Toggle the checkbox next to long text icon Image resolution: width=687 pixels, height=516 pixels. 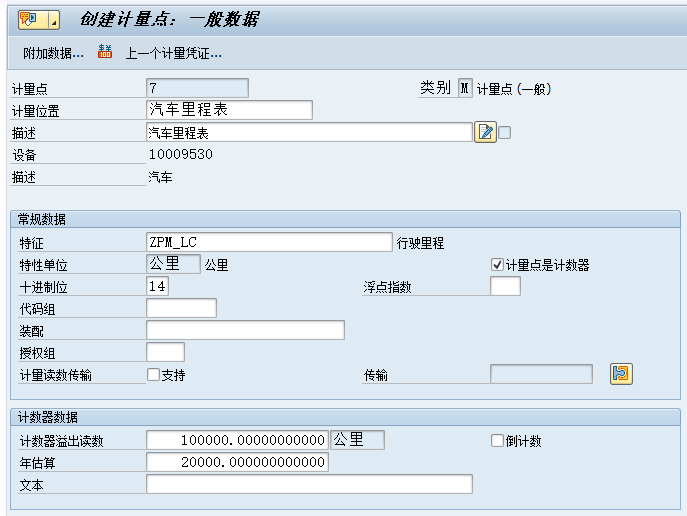[505, 132]
